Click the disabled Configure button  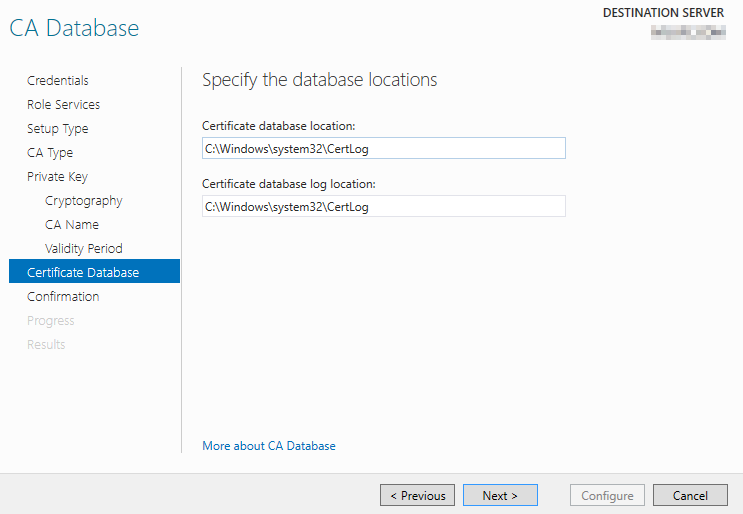[x=607, y=495]
